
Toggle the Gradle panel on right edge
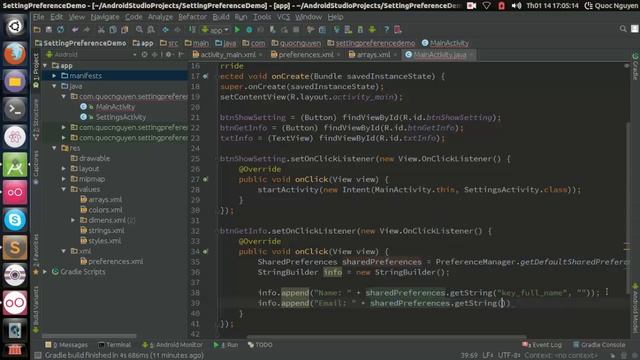tap(635, 66)
